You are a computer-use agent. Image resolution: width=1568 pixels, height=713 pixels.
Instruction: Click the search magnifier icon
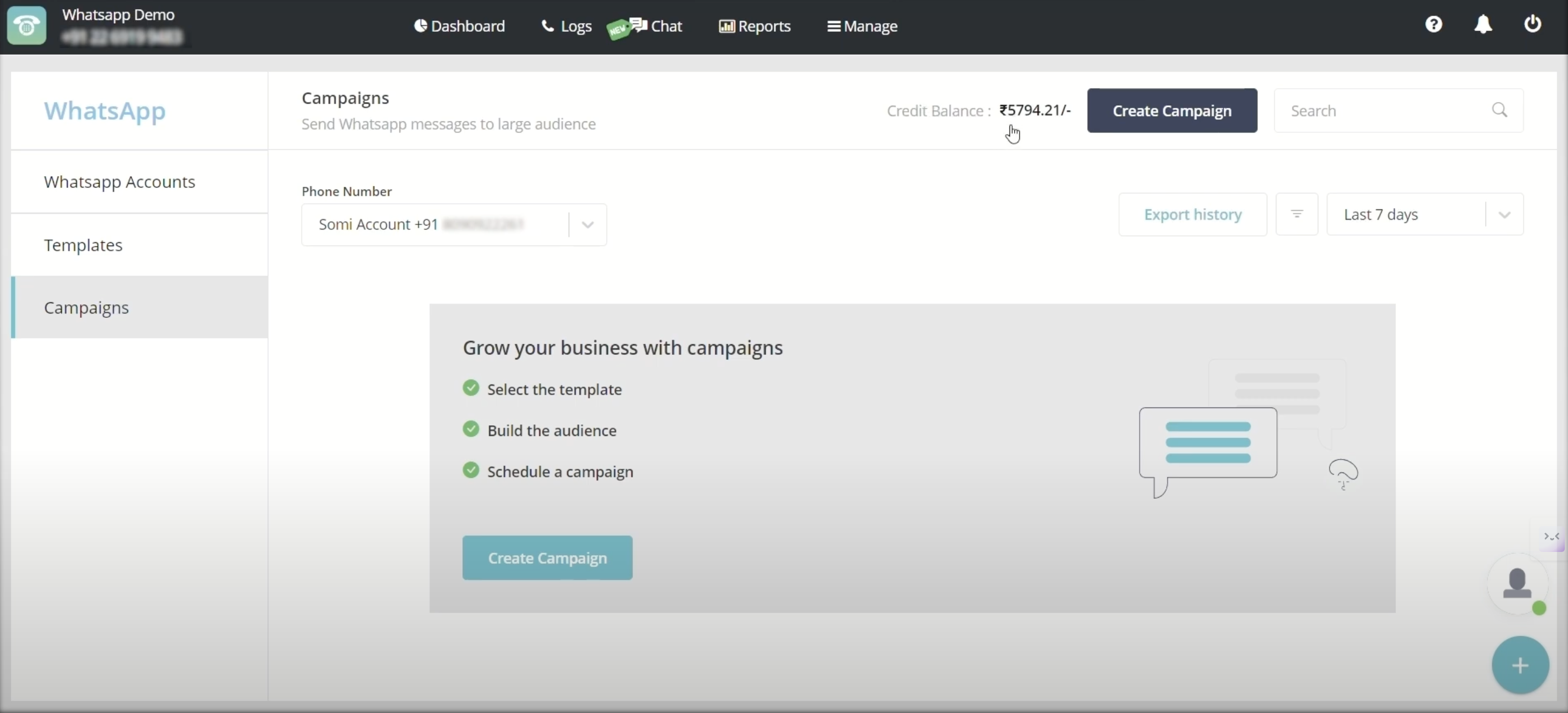[1499, 110]
